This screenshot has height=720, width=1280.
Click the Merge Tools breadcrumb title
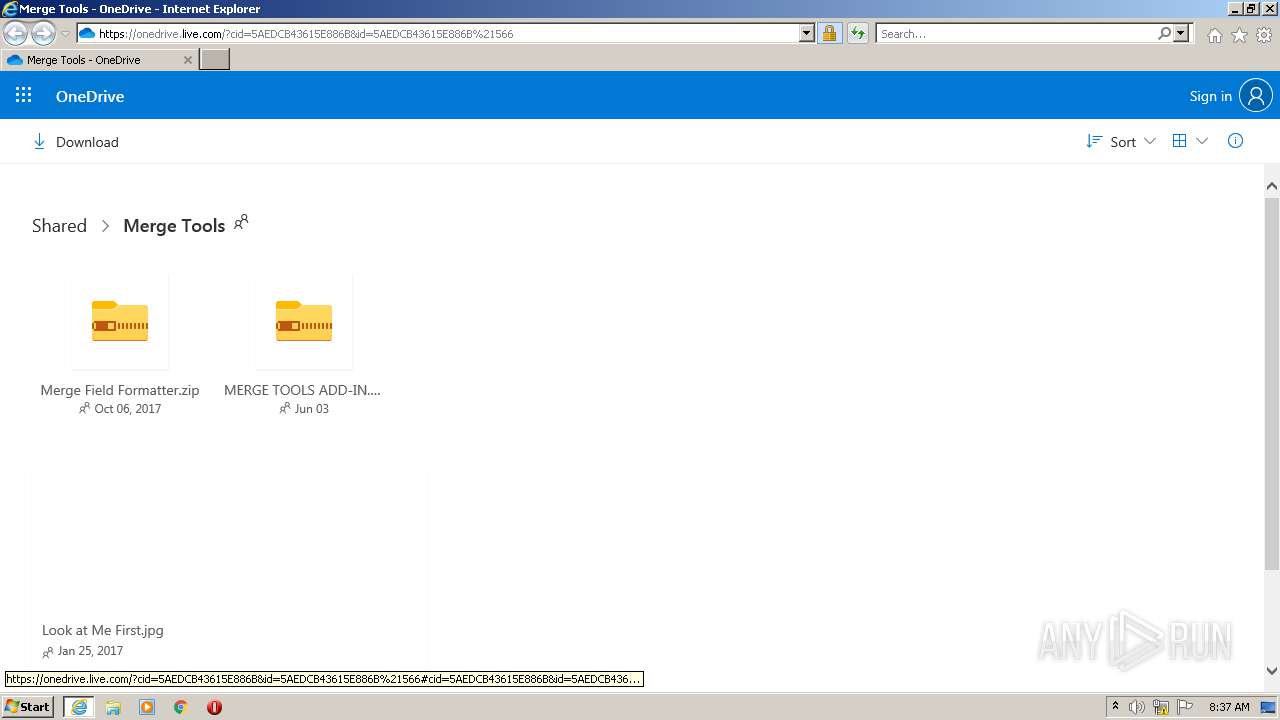174,225
